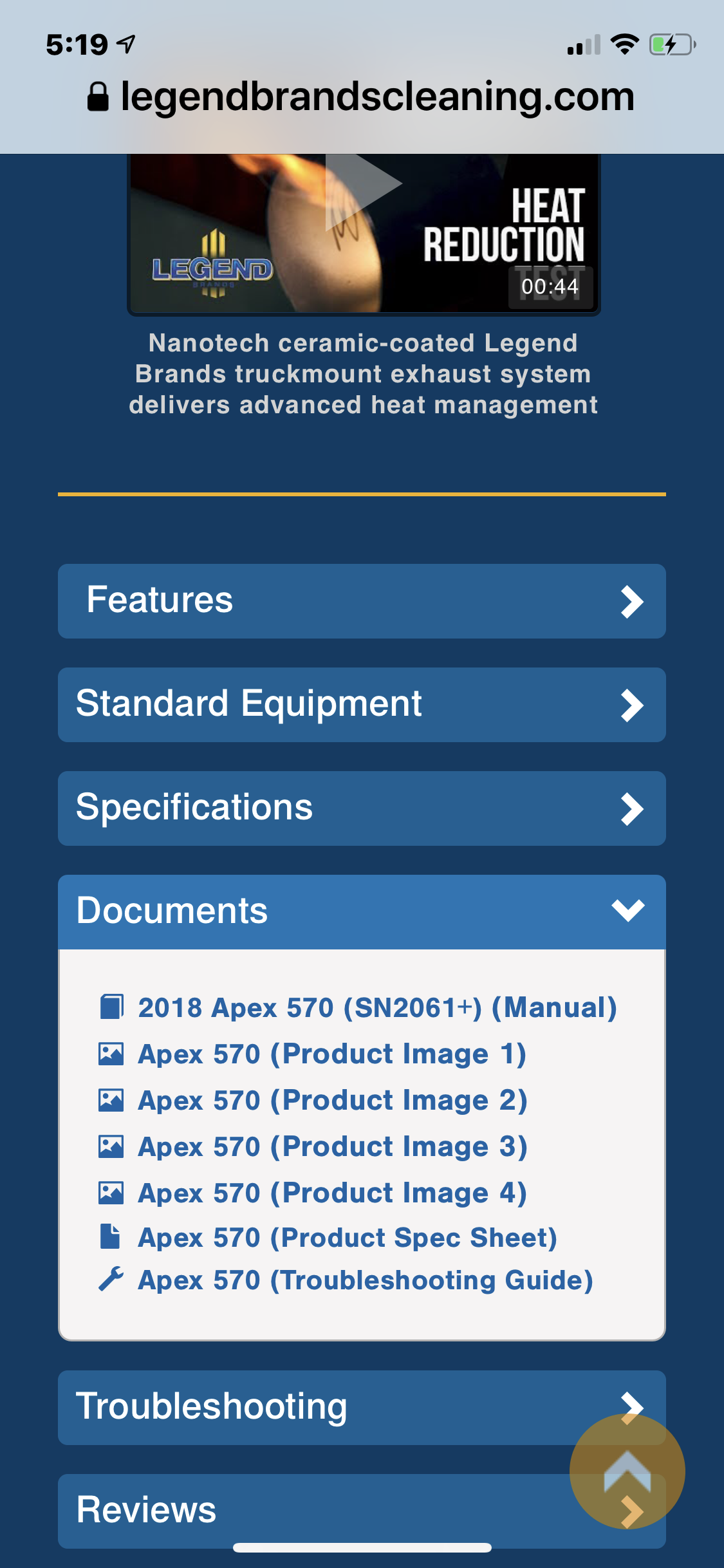Image resolution: width=724 pixels, height=1568 pixels.
Task: Tap the legendbrandscleaning.com address bar
Action: (x=377, y=97)
